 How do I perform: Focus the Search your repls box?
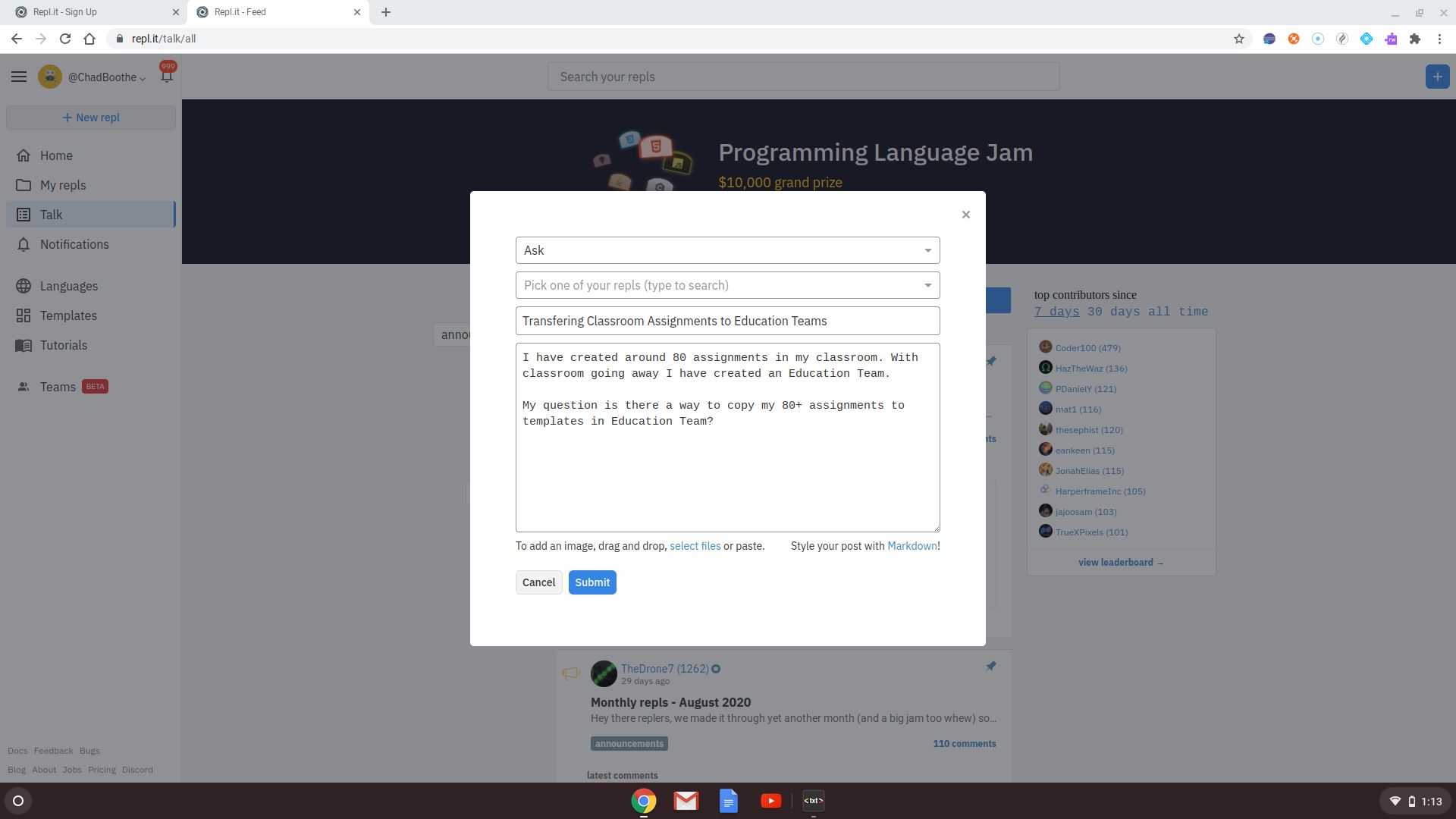803,77
